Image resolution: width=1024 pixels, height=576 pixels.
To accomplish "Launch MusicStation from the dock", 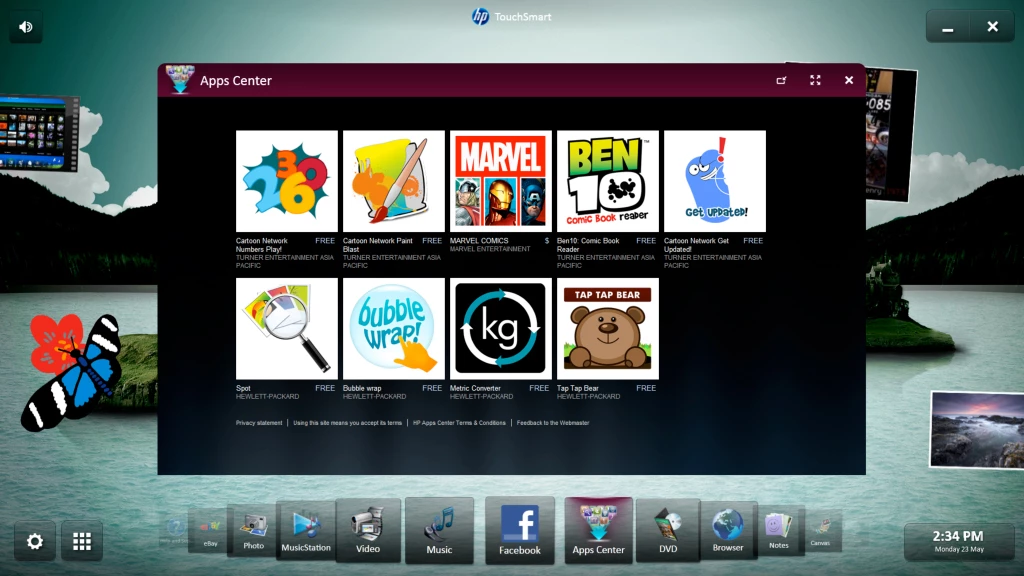I will (x=306, y=530).
